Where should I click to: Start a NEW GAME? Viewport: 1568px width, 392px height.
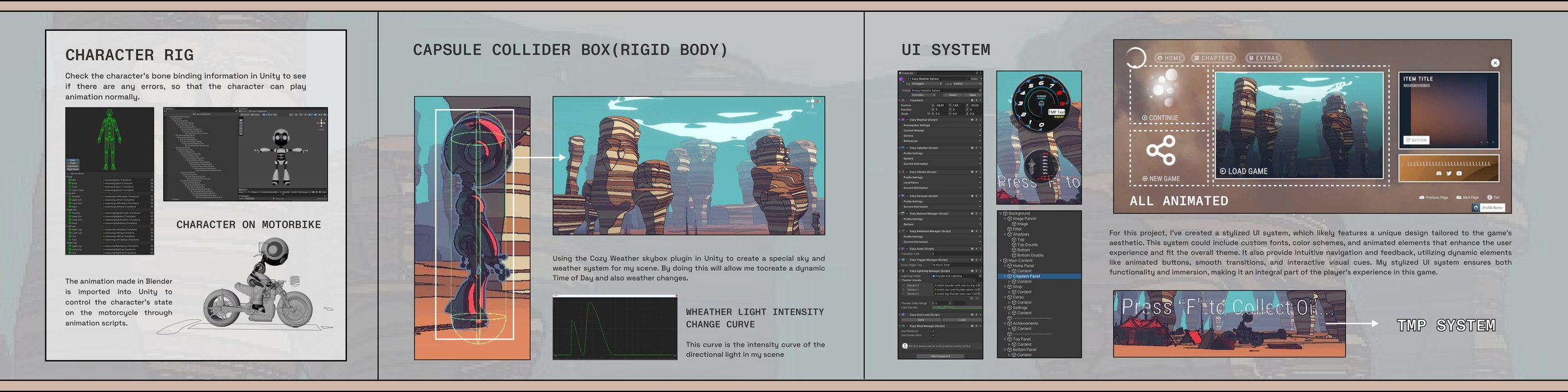tap(1161, 179)
